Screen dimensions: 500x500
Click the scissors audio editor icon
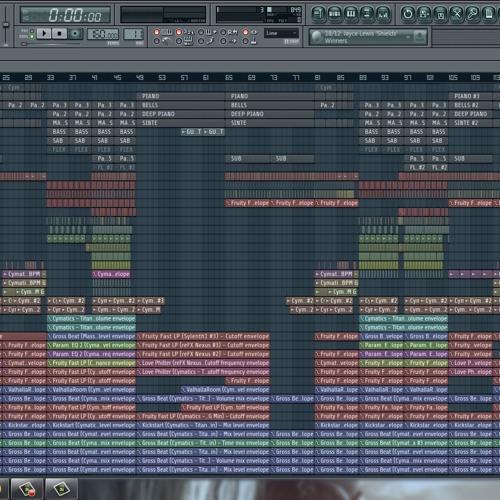pos(457,14)
